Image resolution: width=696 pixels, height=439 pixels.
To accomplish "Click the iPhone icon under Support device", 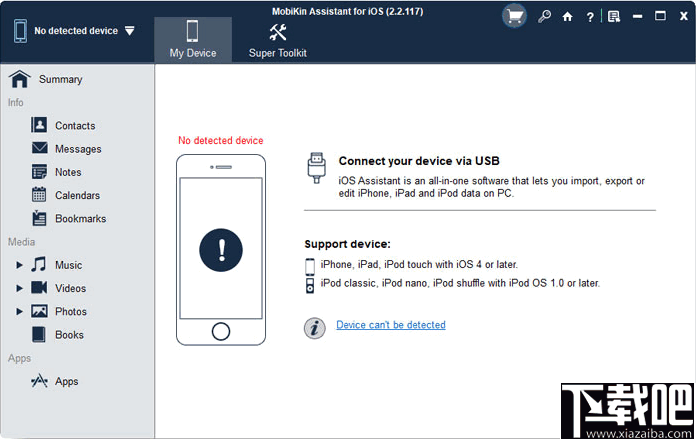I will [x=310, y=267].
